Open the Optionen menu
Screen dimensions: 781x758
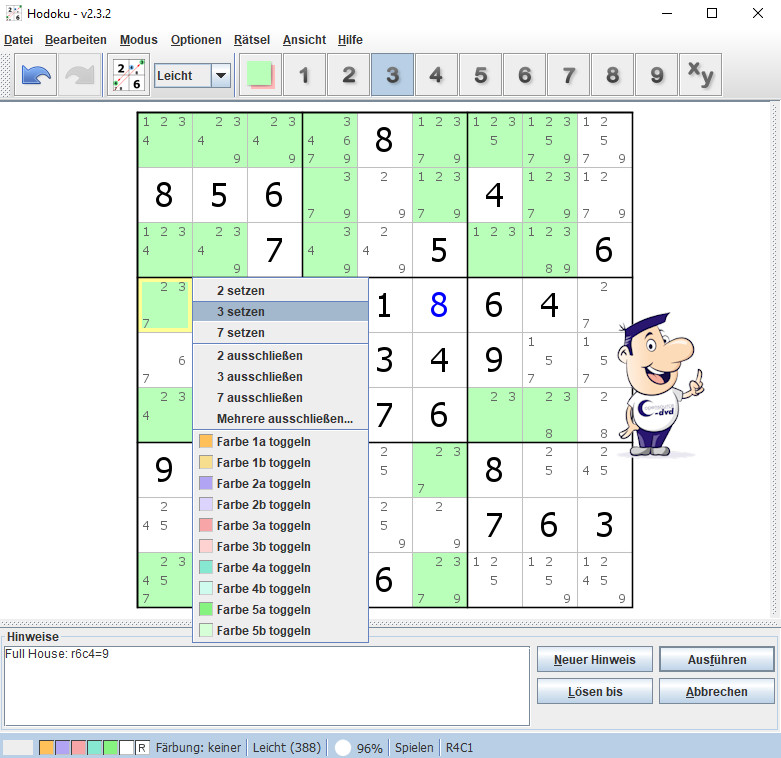(x=196, y=40)
